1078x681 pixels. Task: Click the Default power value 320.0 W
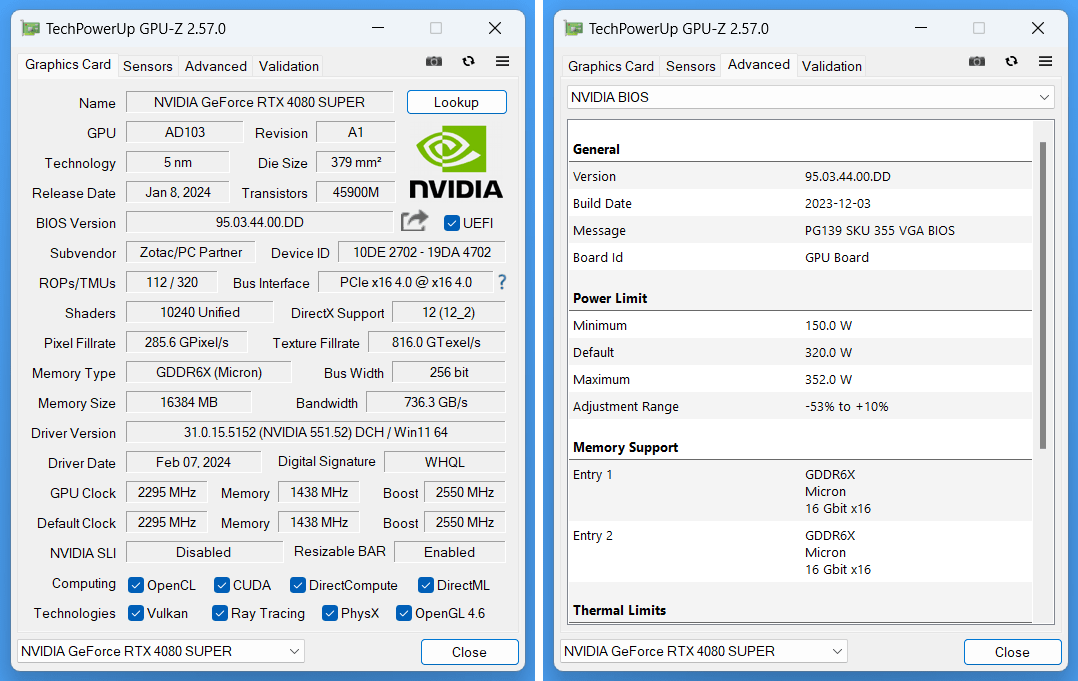point(828,353)
